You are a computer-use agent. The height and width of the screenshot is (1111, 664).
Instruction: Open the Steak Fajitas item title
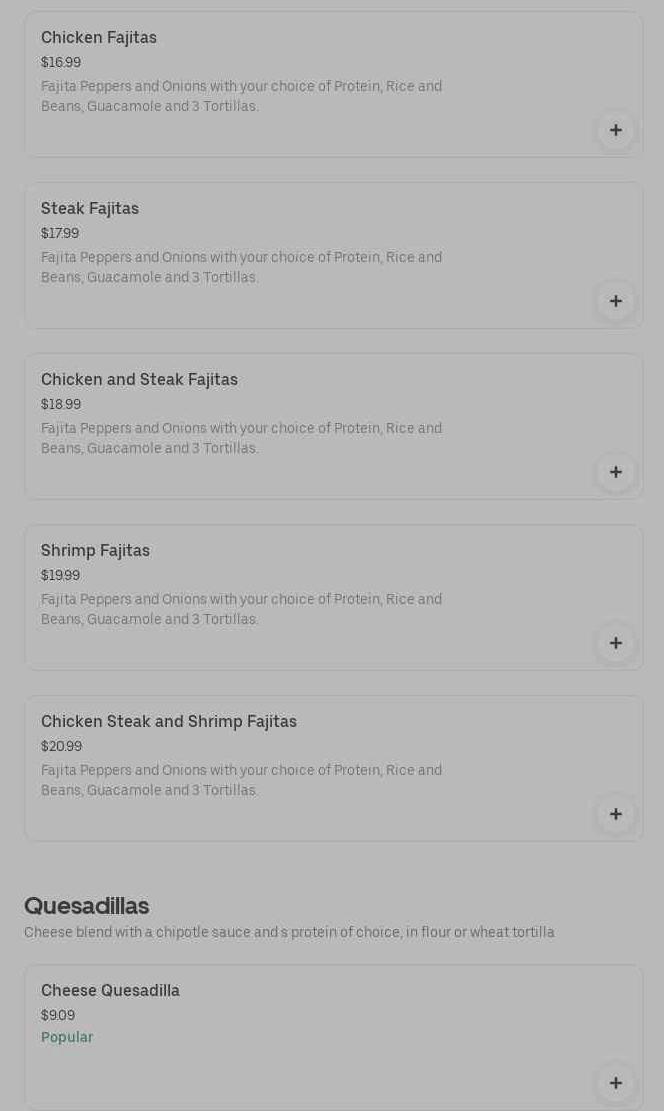(x=90, y=209)
